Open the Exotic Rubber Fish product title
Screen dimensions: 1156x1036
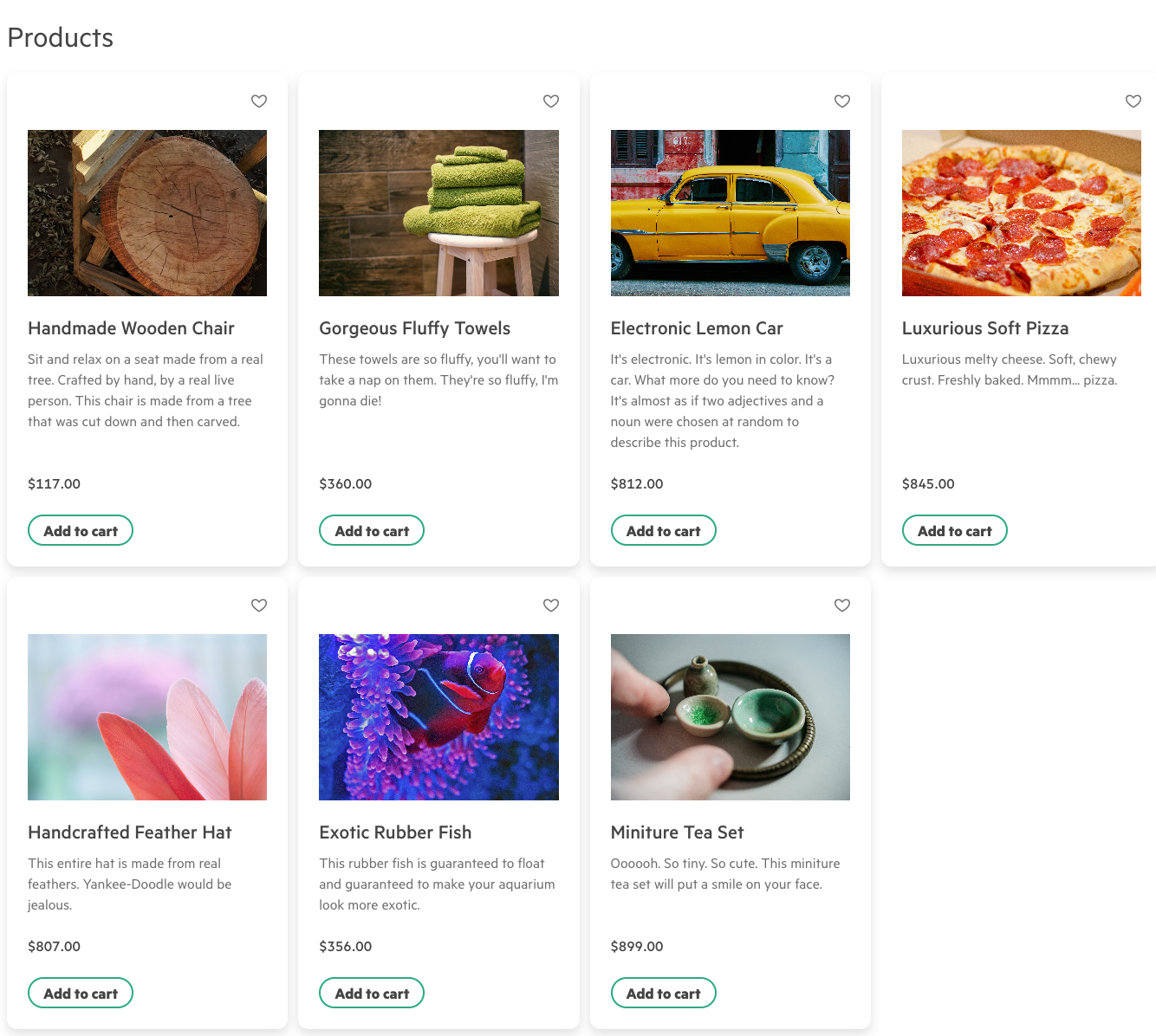(x=395, y=832)
